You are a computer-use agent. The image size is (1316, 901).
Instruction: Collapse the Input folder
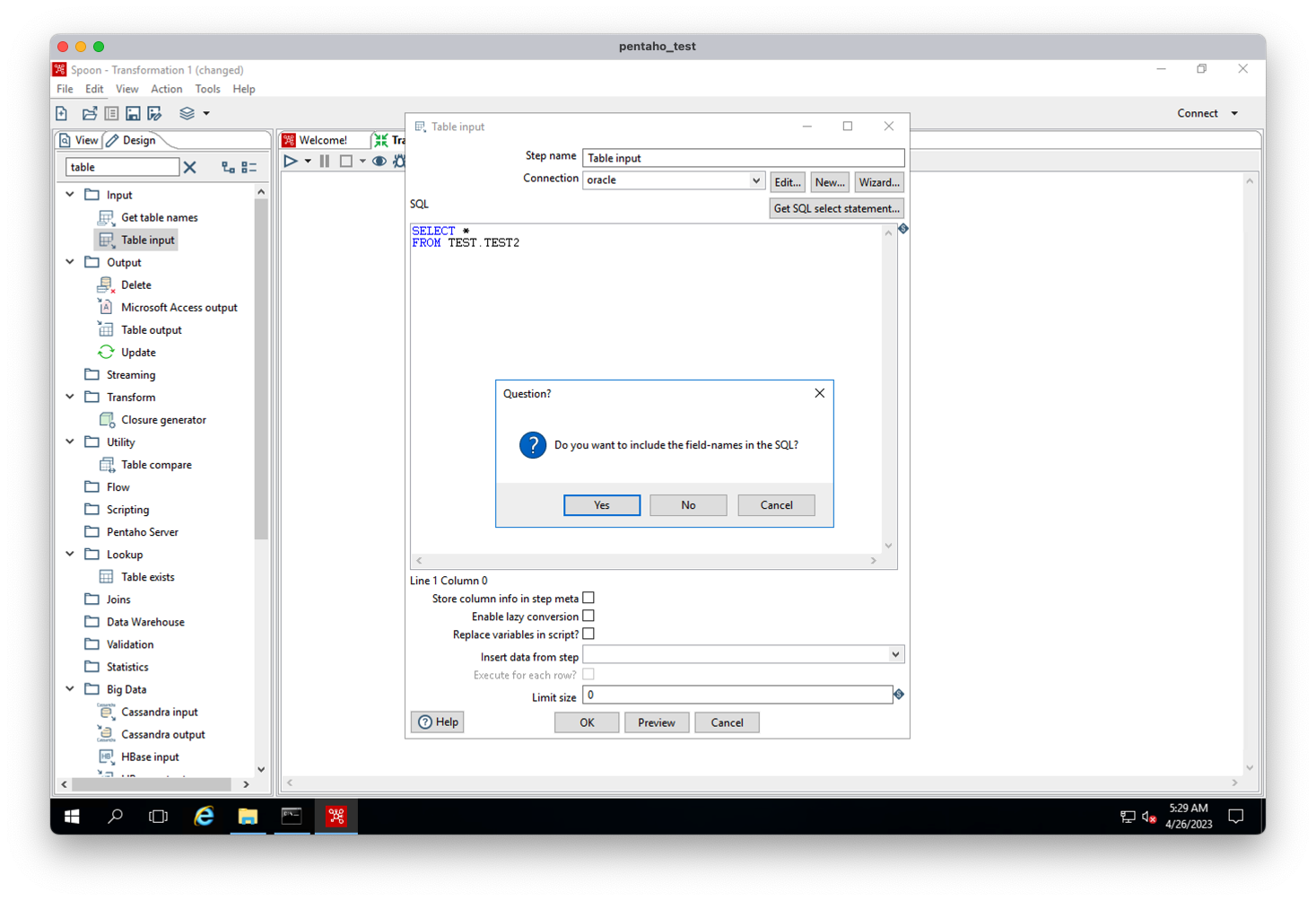pyautogui.click(x=70, y=194)
